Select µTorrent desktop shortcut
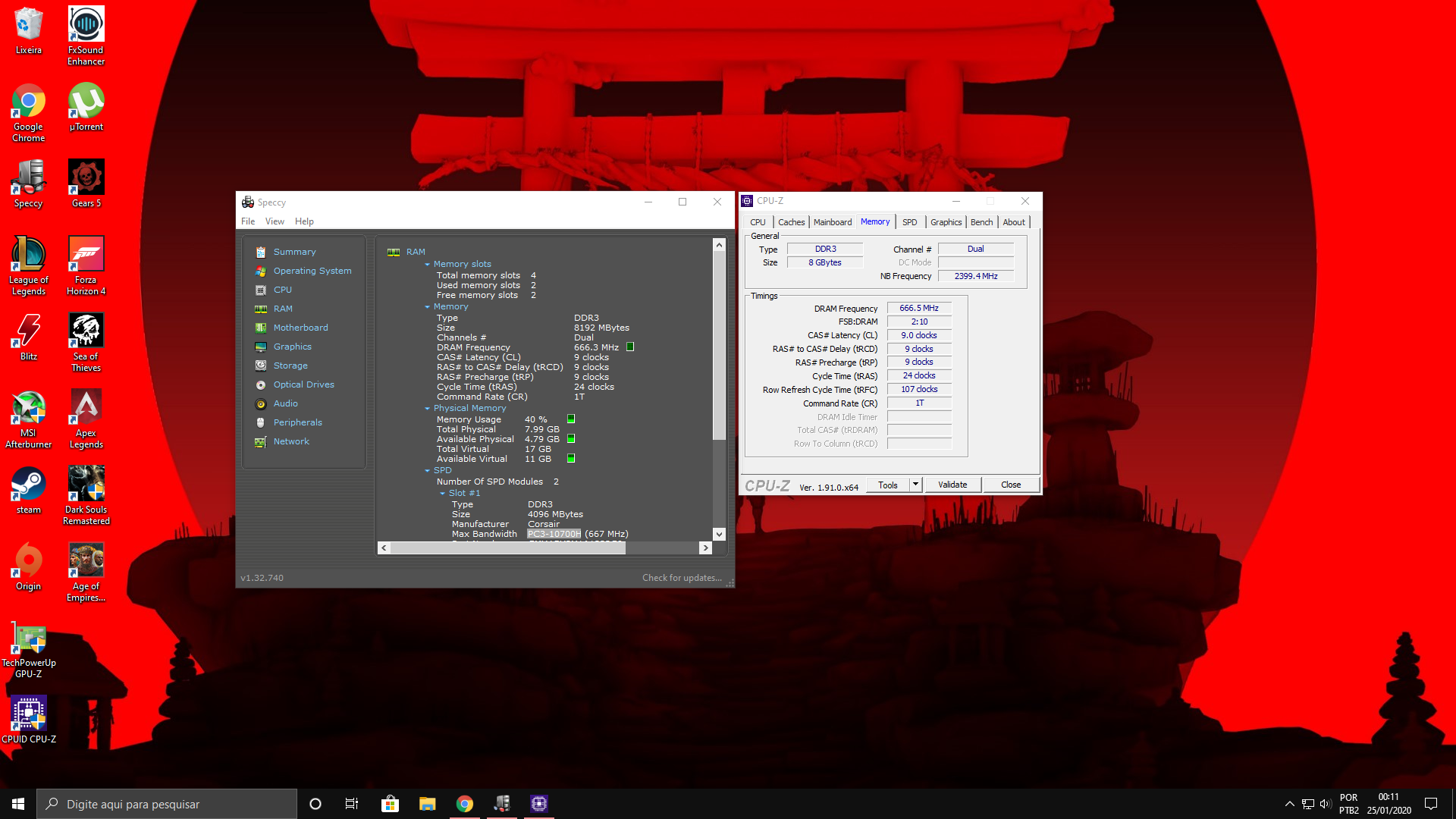1456x819 pixels. (86, 107)
